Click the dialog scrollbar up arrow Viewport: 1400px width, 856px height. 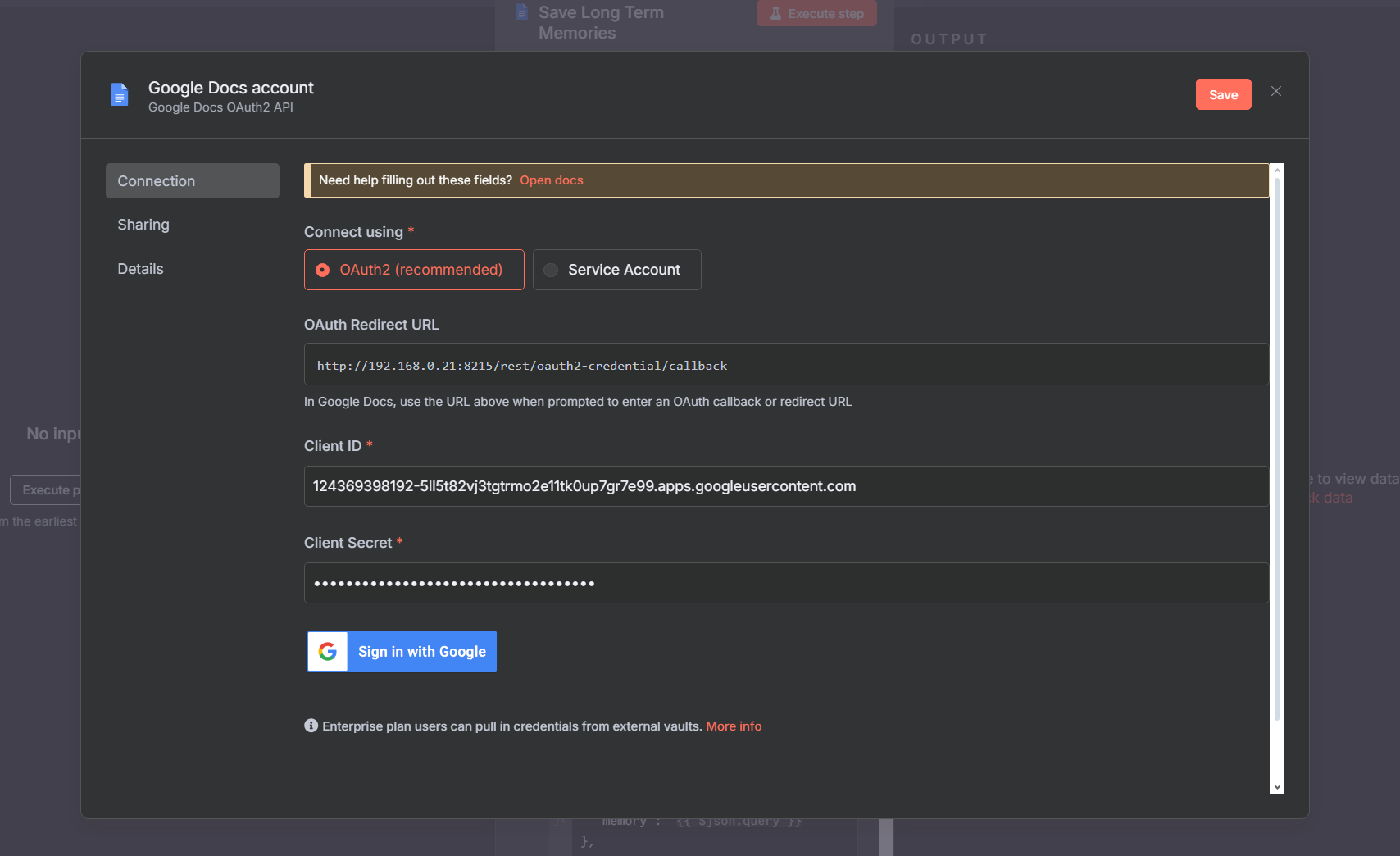pos(1277,171)
